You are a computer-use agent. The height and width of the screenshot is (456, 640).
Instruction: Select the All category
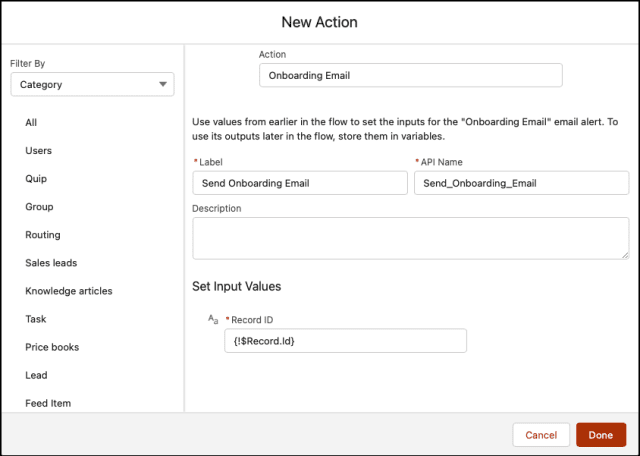pos(31,122)
